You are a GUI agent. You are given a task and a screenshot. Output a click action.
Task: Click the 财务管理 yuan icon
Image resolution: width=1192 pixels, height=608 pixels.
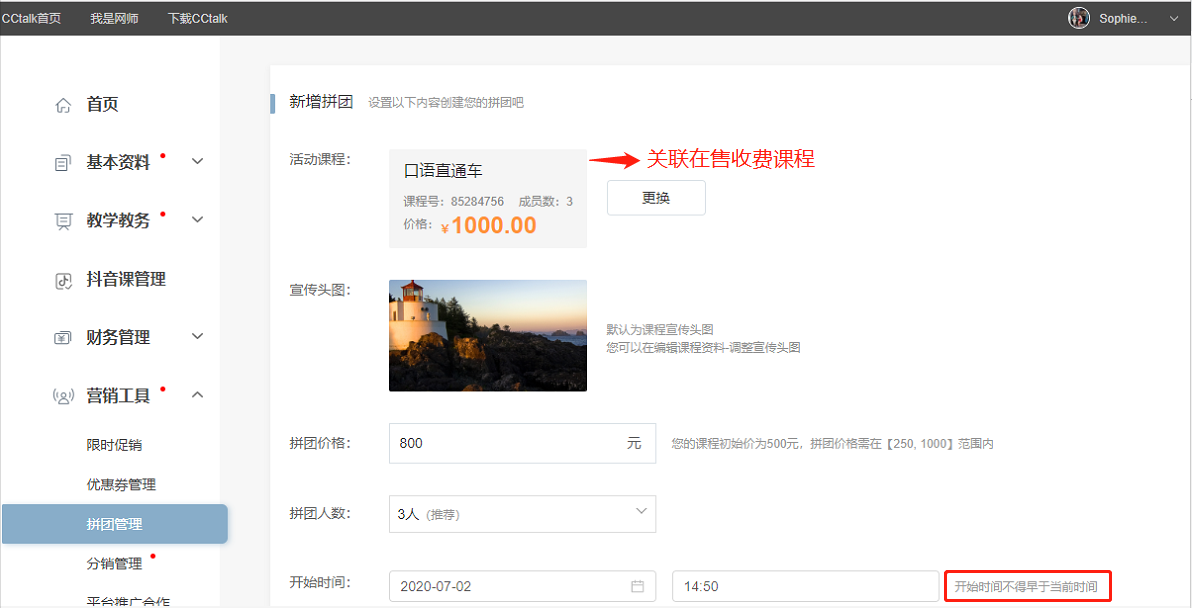click(63, 337)
